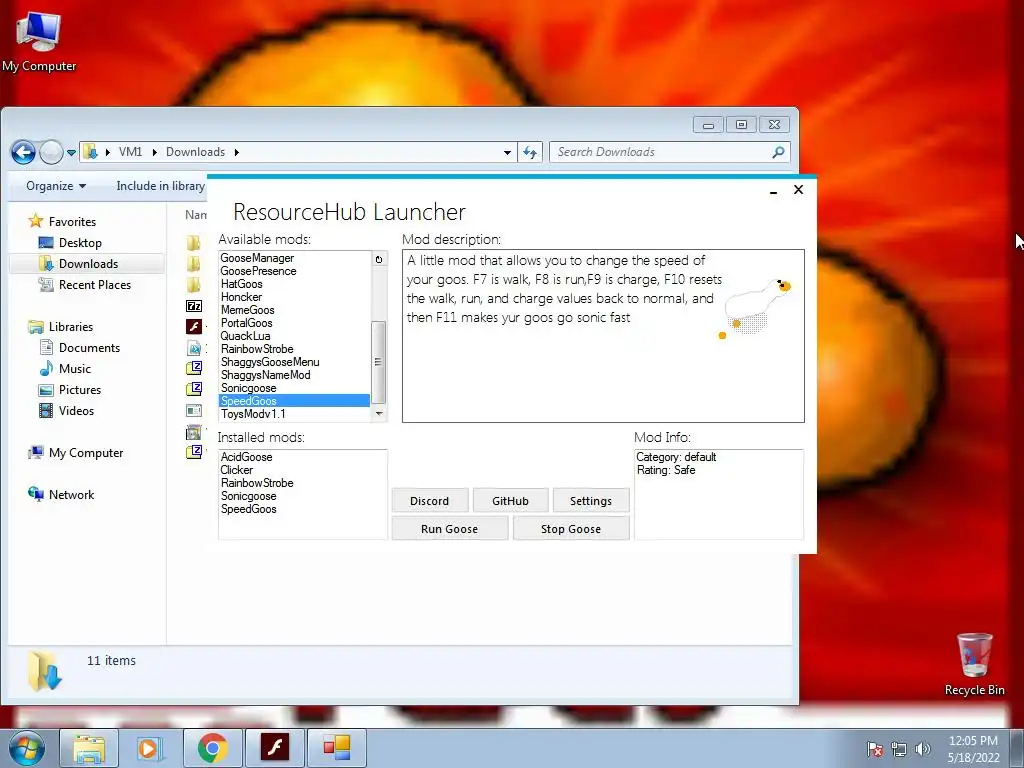Minimize the ResourceHub Launcher window
Viewport: 1024px width, 768px height.
coord(773,191)
